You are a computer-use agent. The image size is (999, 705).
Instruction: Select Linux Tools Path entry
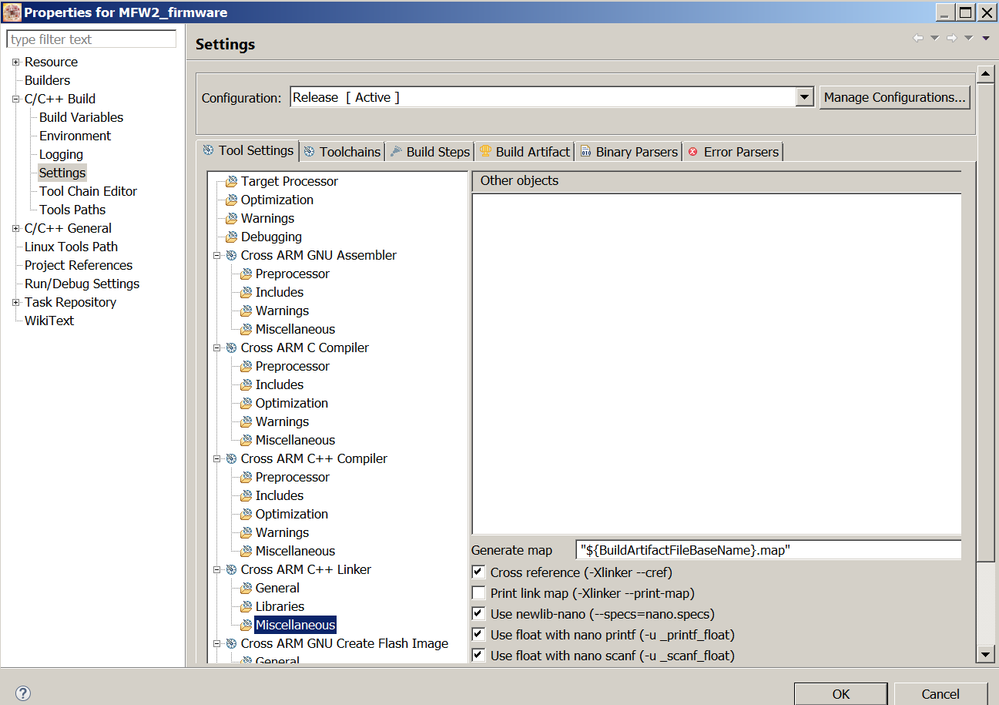pos(71,246)
